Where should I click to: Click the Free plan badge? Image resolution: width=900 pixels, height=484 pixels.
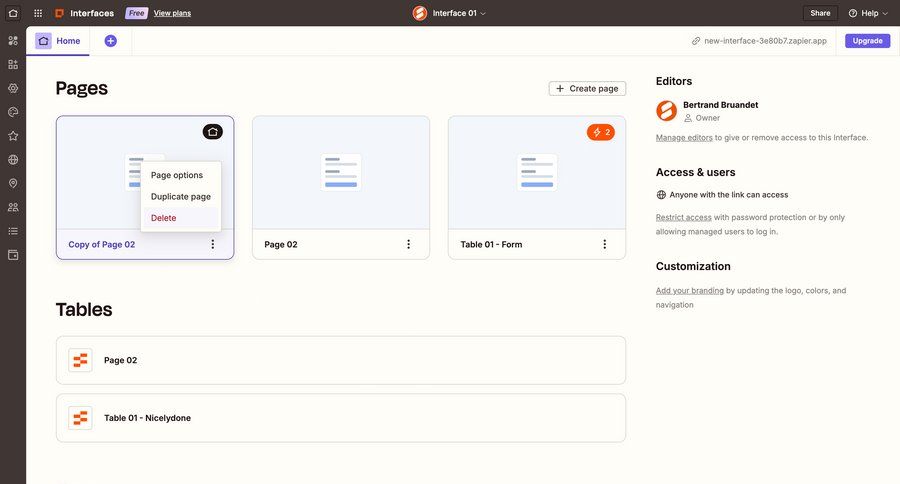coord(137,13)
